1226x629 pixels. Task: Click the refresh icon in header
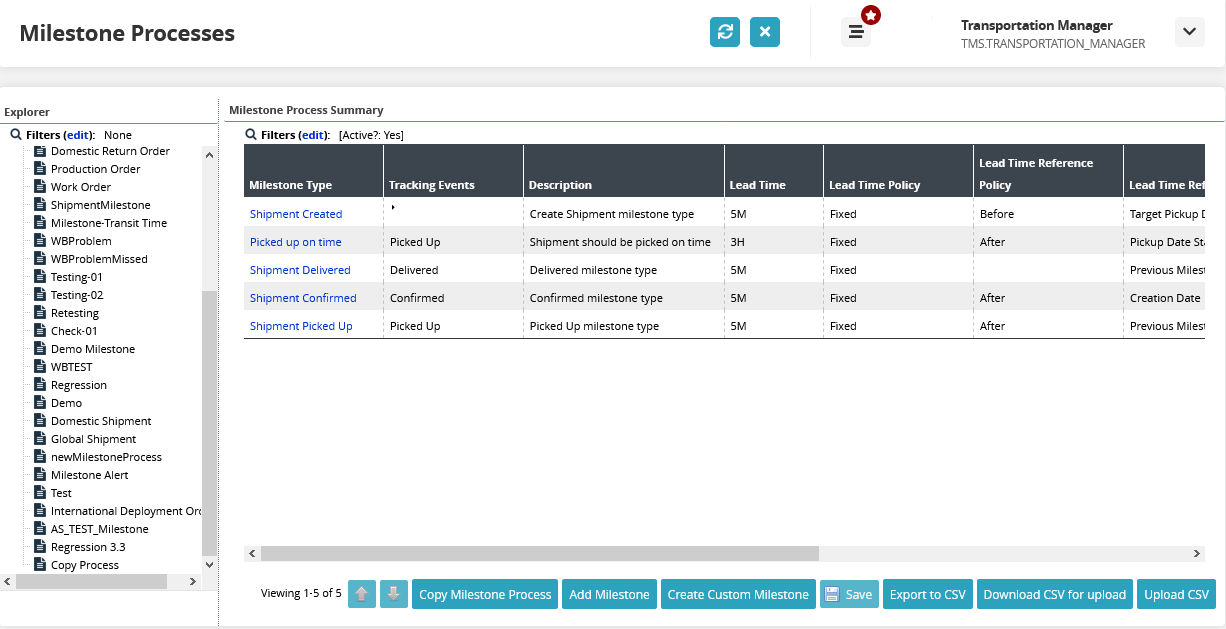[725, 32]
